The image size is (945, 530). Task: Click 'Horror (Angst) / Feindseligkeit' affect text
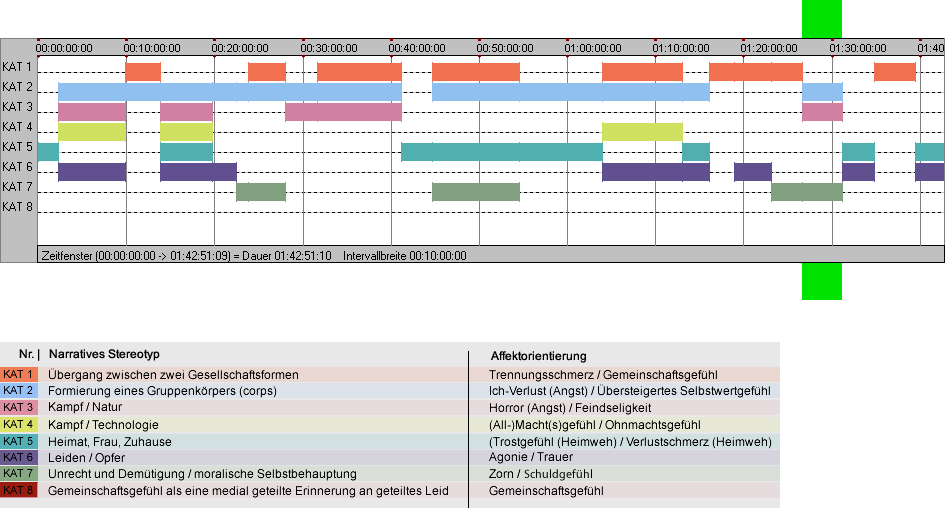pyautogui.click(x=570, y=408)
